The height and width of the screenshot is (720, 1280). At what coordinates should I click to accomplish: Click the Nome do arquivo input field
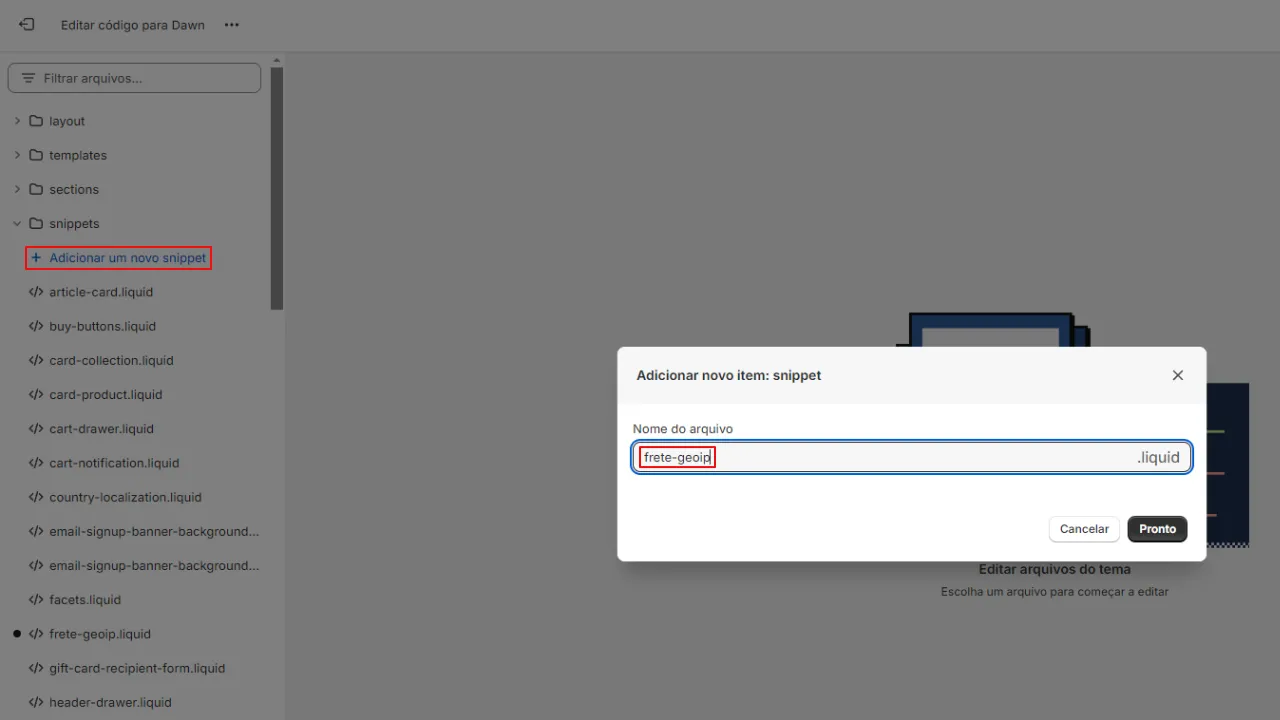pos(911,457)
